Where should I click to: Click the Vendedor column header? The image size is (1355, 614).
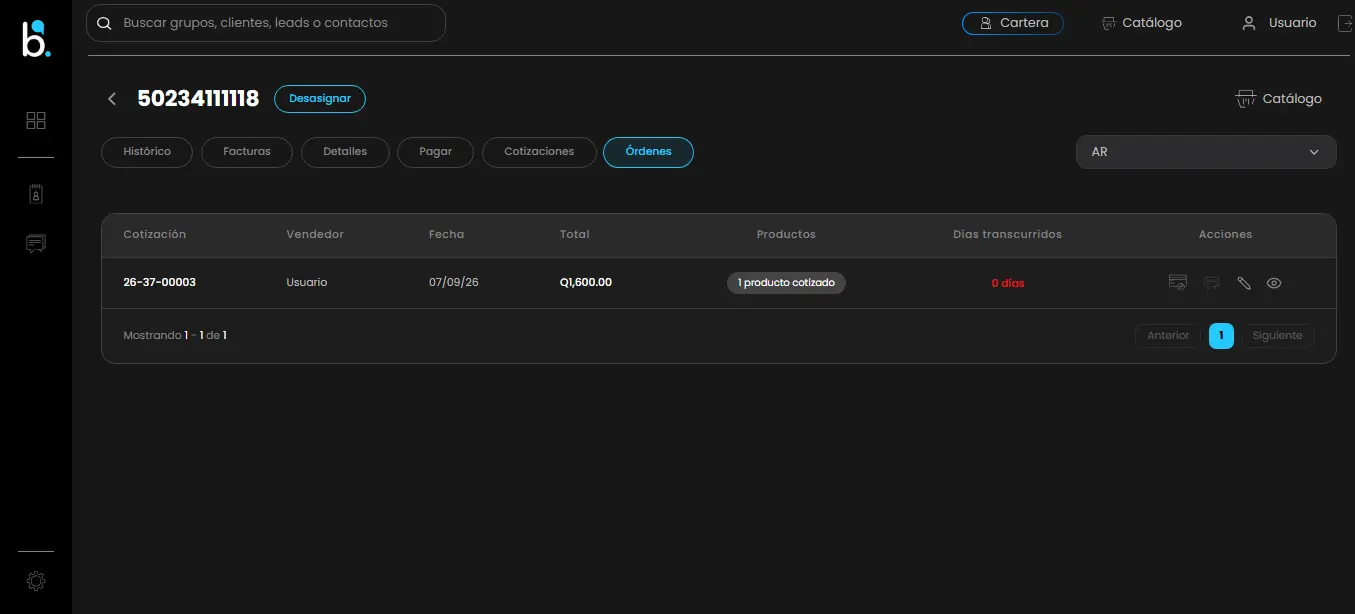[x=315, y=234]
